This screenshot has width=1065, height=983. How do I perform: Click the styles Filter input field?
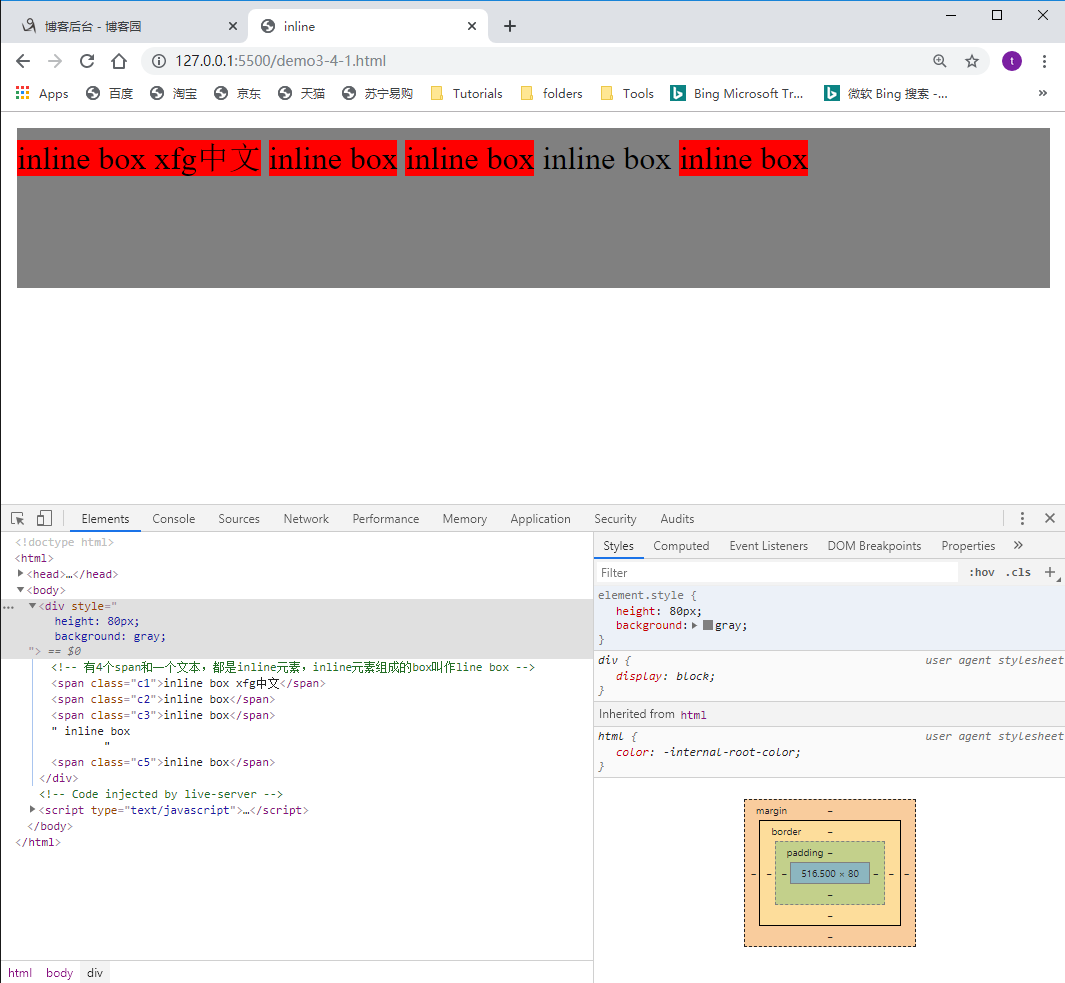tap(777, 573)
